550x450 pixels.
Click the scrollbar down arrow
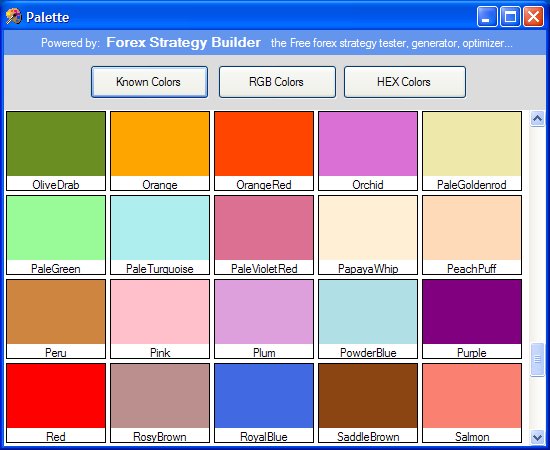click(537, 437)
